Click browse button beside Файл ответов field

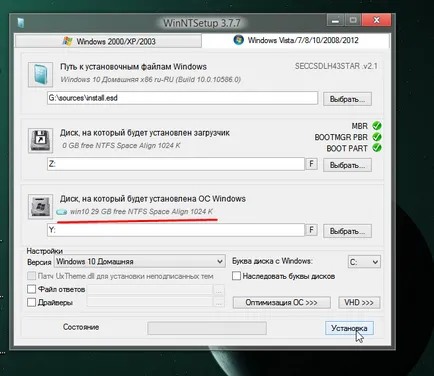[x=219, y=290]
